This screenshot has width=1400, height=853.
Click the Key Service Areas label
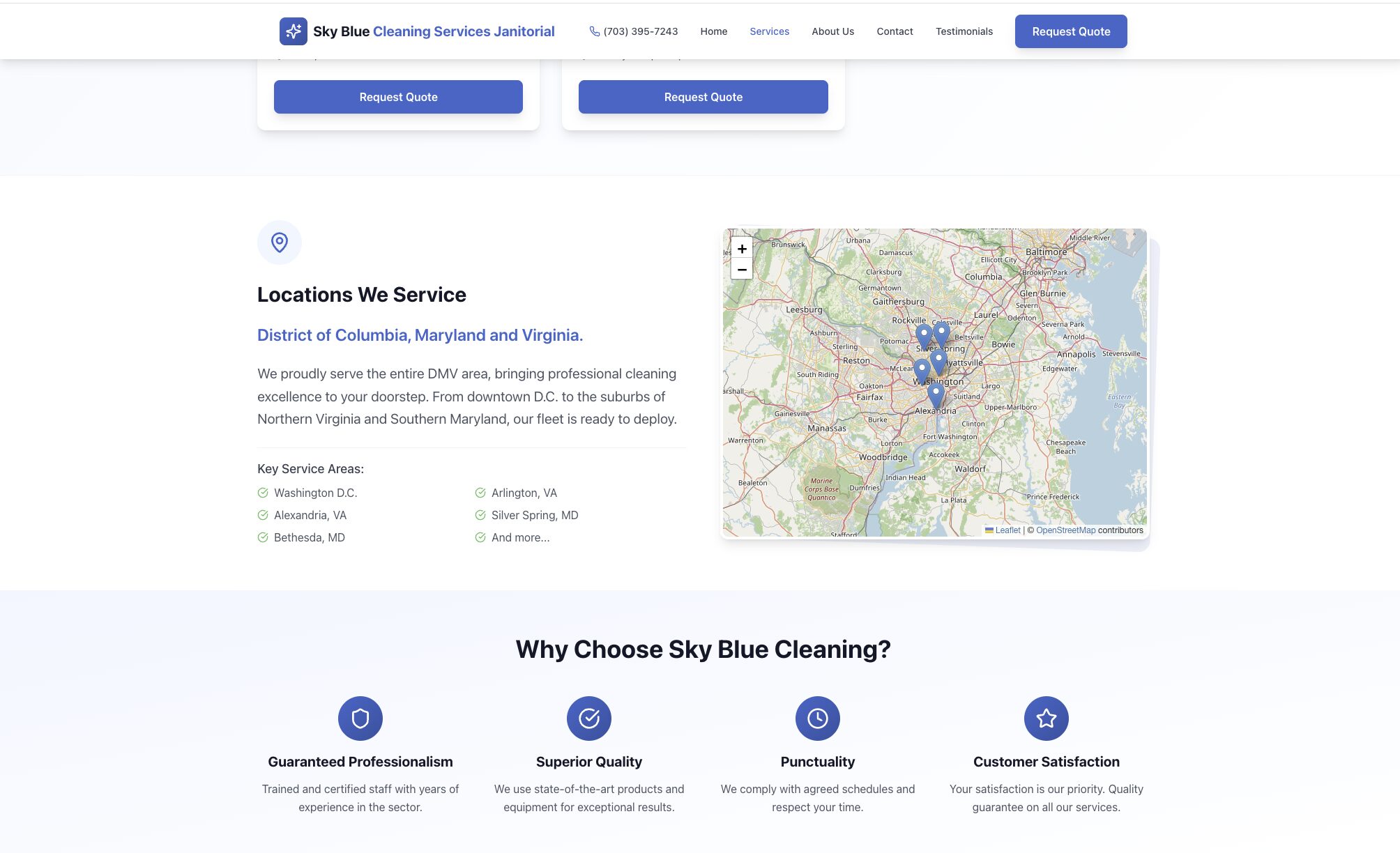click(x=310, y=469)
